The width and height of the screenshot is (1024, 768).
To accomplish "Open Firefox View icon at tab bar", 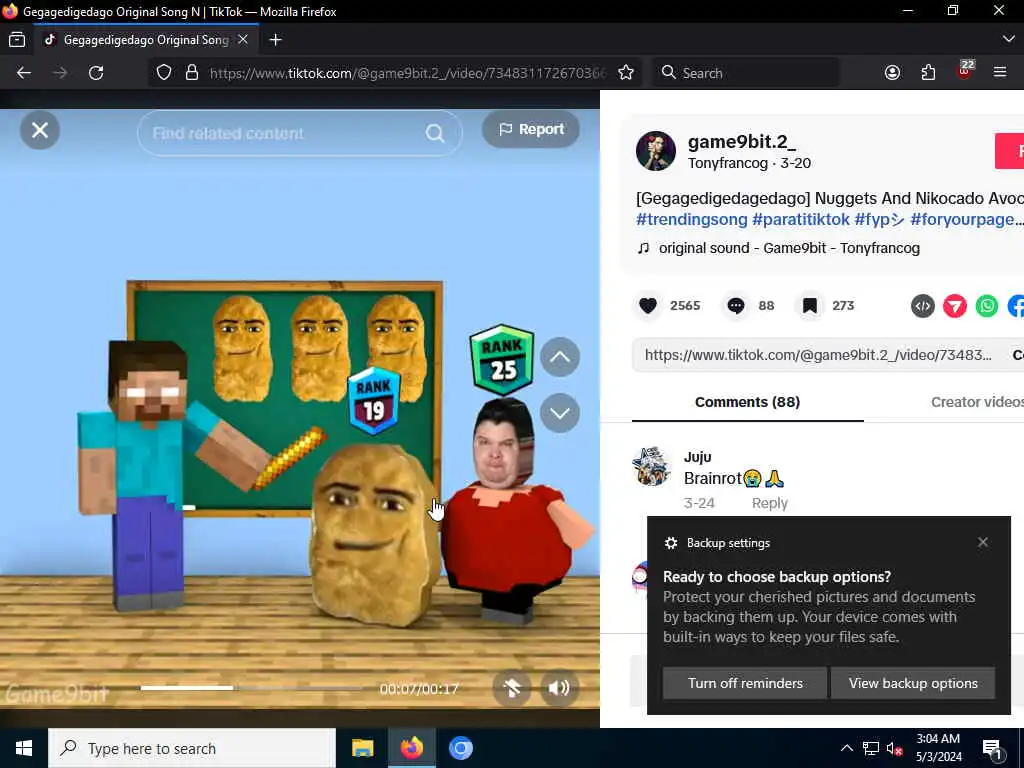I will 17,40.
